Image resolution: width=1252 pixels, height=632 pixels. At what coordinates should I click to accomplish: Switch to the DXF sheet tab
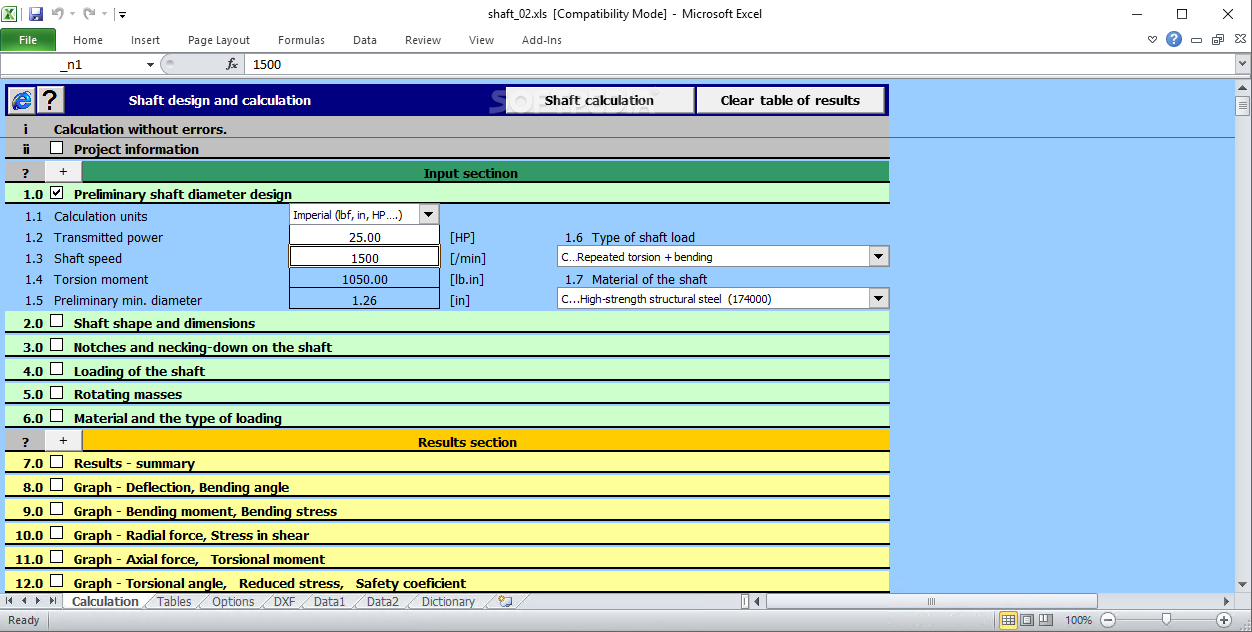(284, 602)
